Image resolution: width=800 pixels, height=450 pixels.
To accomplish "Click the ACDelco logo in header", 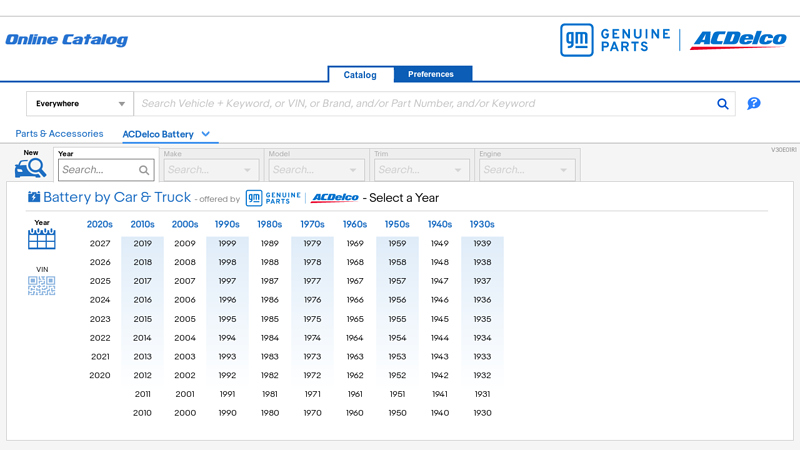I will (x=739, y=40).
